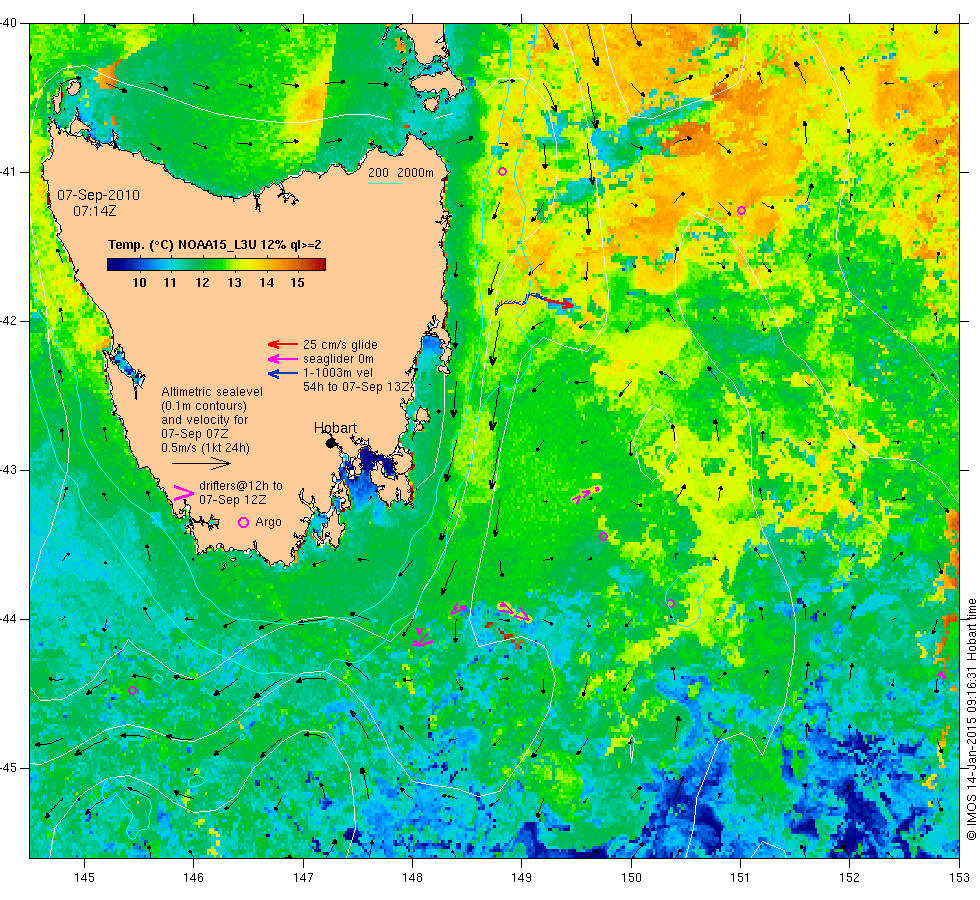Screen dimensions: 980x900
Task: Click the 'Hobart' city label
Action: click(x=335, y=428)
